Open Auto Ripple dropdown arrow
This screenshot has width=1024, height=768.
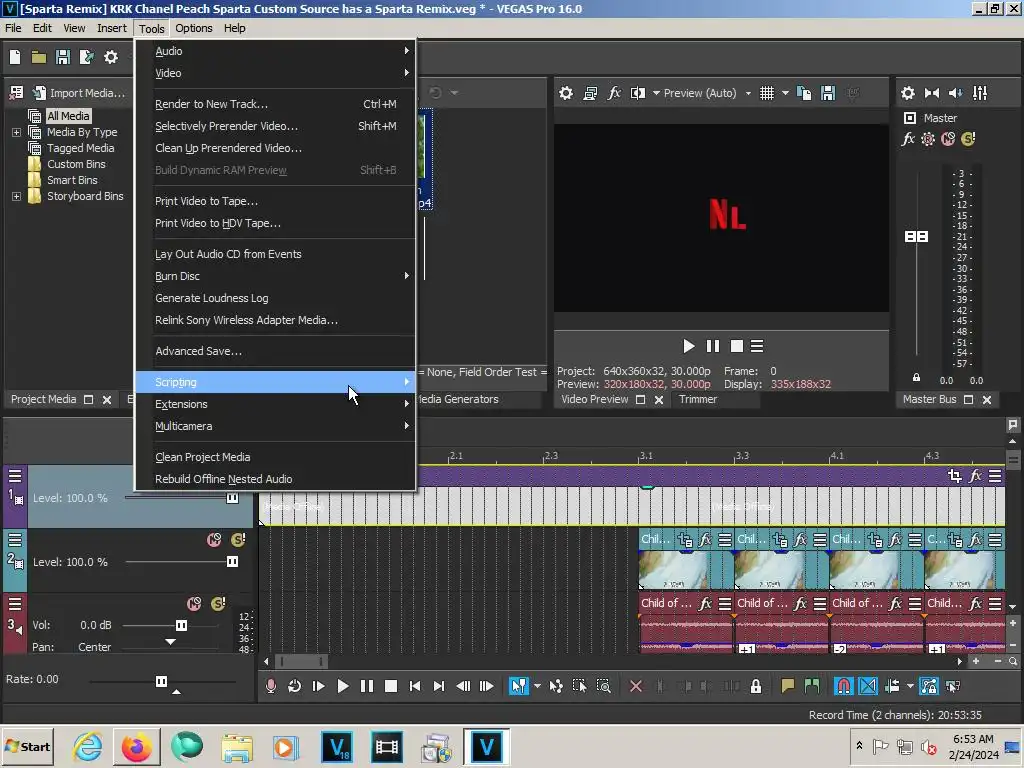[x=910, y=686]
